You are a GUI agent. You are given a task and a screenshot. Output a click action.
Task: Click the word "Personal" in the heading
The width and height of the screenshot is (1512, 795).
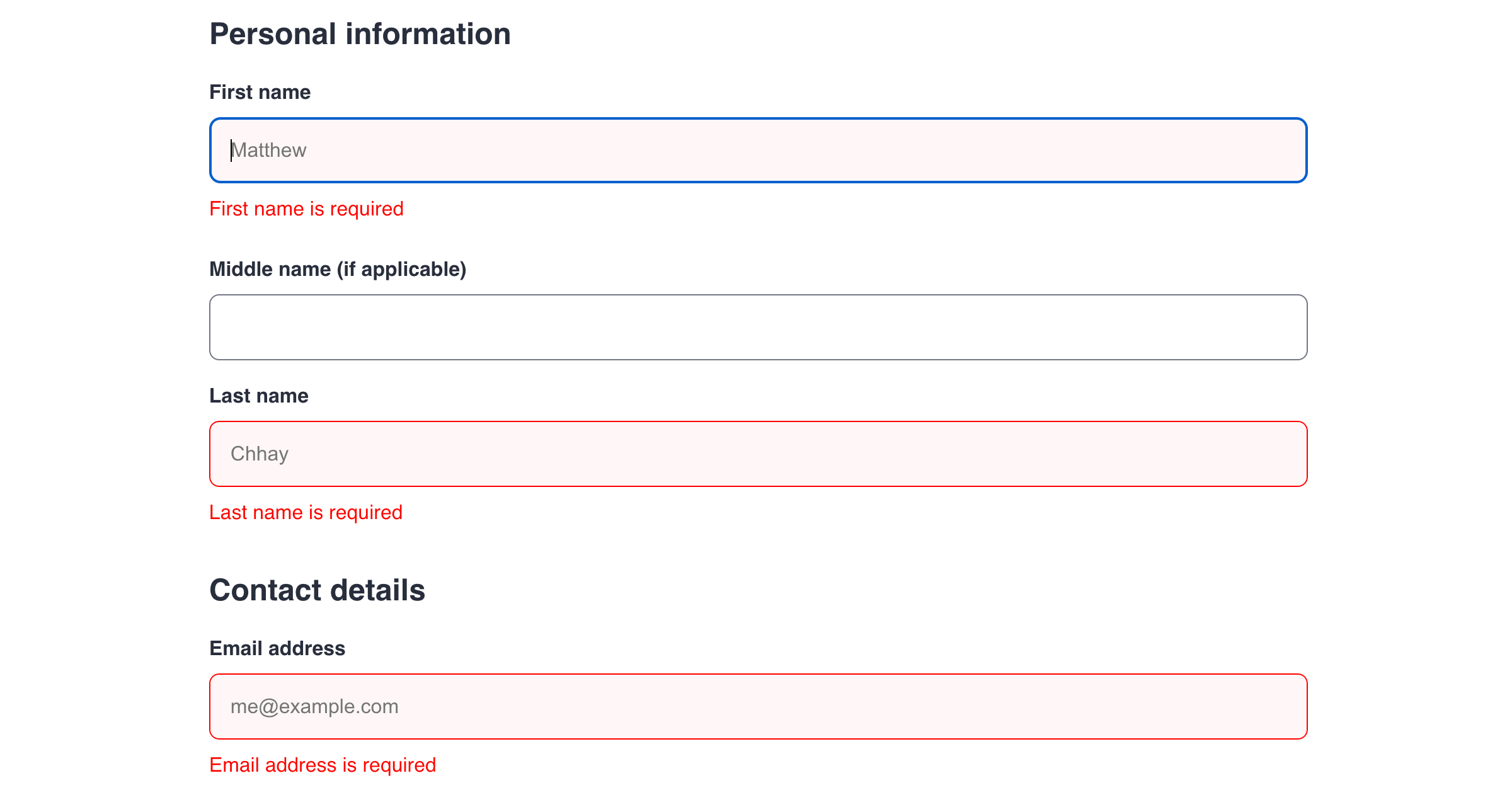[x=273, y=34]
